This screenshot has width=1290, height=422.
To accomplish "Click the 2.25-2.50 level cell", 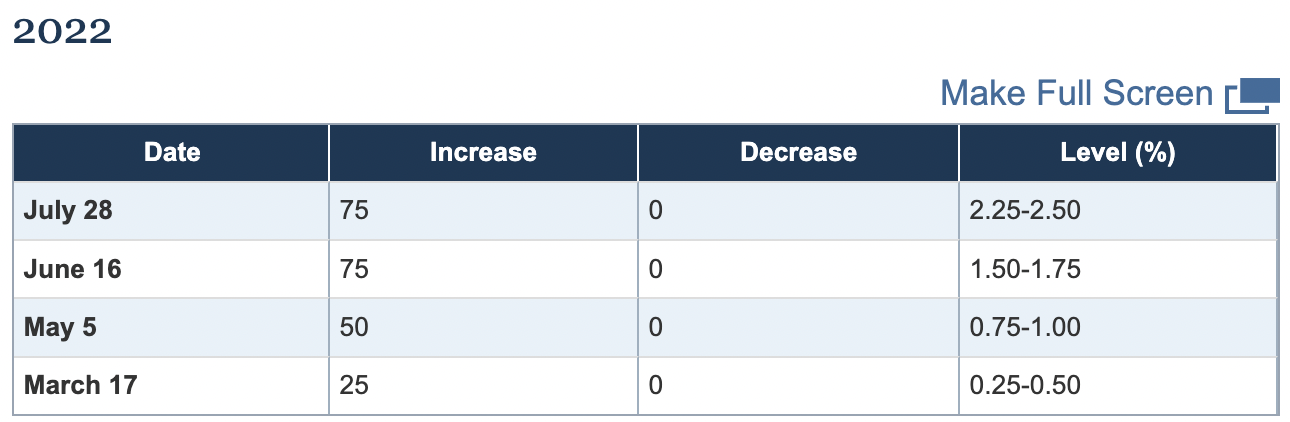I will tap(1025, 211).
